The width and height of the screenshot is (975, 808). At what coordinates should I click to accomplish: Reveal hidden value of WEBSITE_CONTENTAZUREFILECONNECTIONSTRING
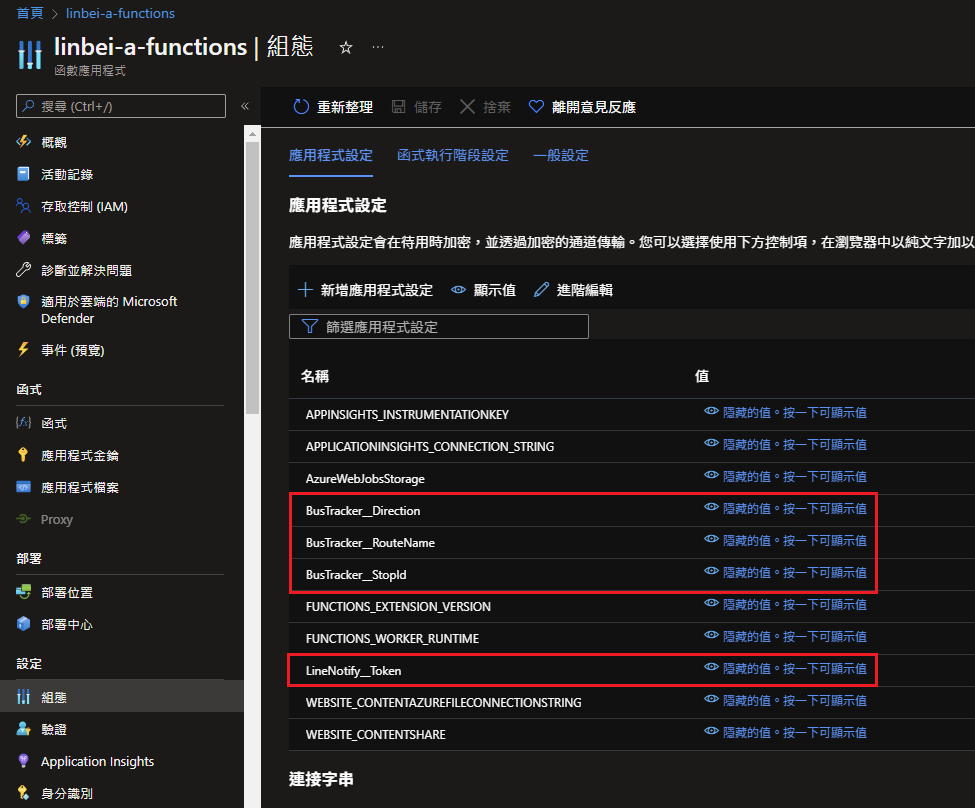tap(785, 700)
